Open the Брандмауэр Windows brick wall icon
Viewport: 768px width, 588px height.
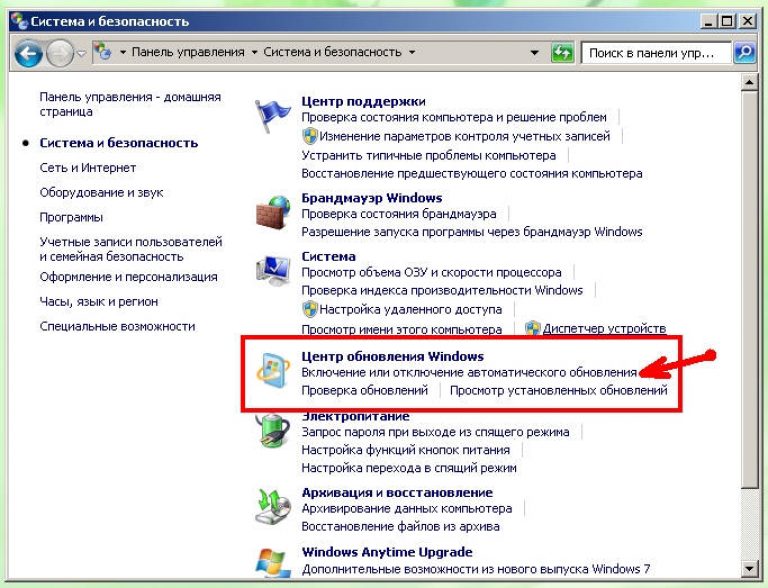[x=272, y=212]
